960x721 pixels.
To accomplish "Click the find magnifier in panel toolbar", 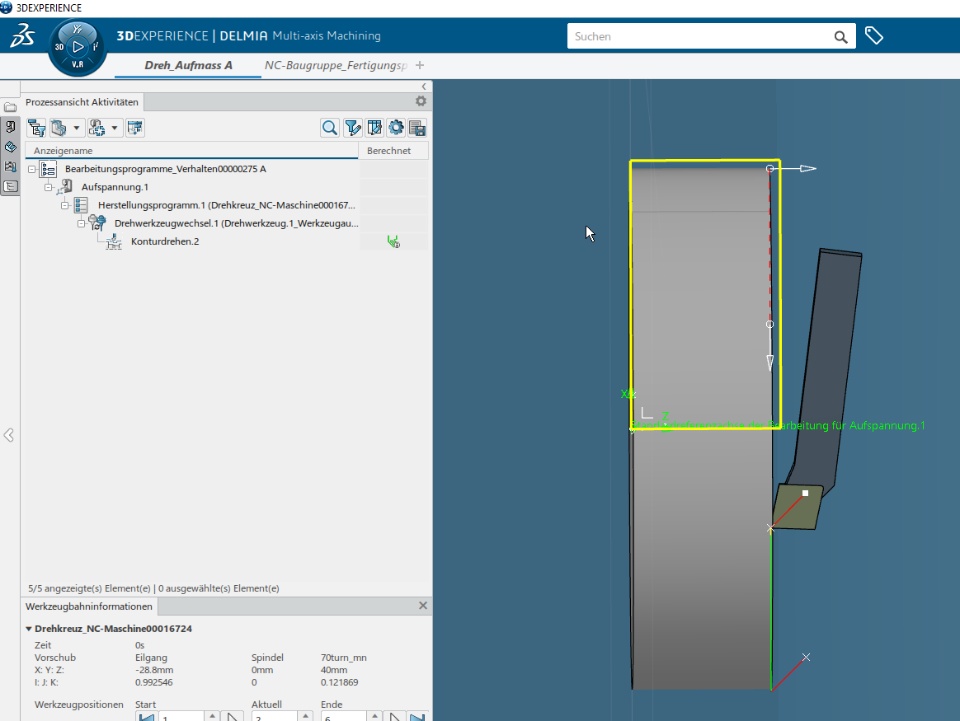I will tap(329, 128).
